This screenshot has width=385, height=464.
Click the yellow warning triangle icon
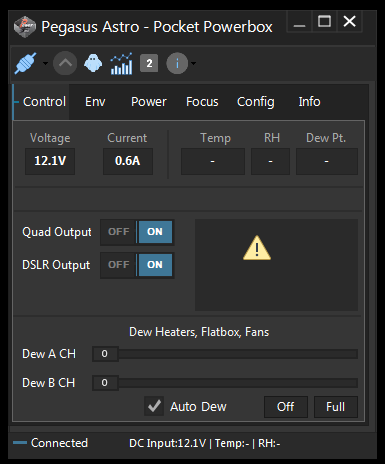[x=257, y=248]
